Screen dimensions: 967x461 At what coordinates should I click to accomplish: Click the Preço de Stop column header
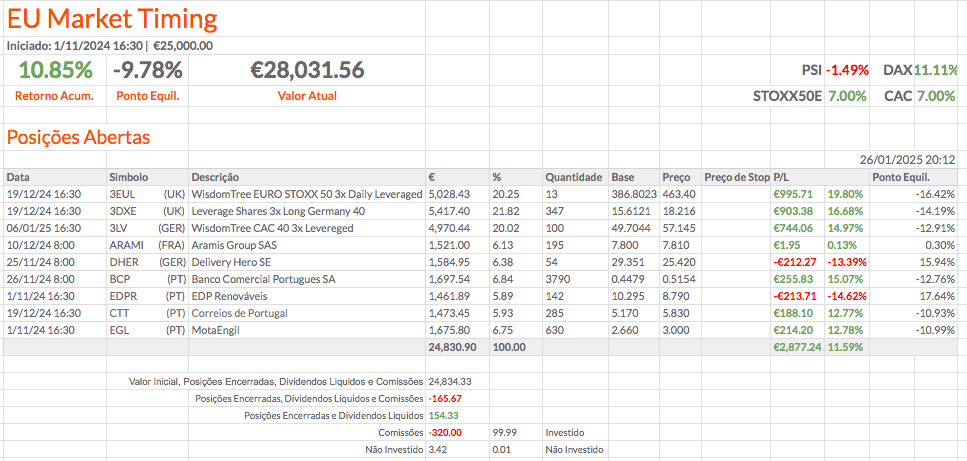point(736,177)
